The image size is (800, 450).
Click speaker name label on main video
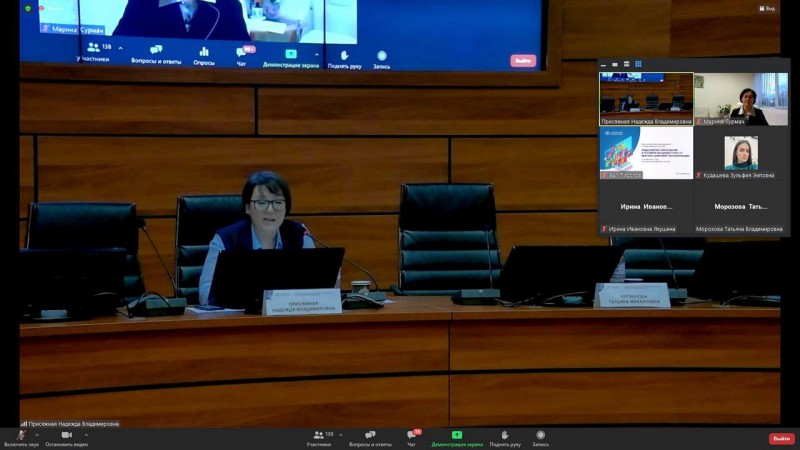(70, 423)
